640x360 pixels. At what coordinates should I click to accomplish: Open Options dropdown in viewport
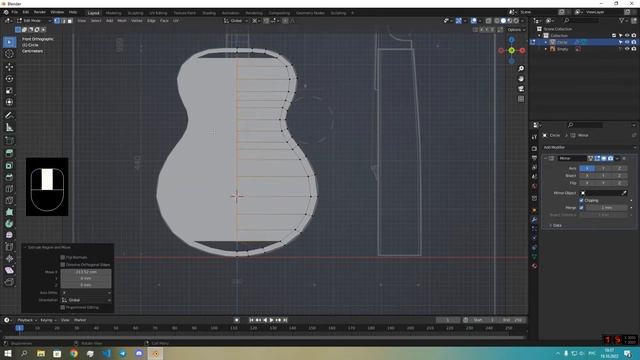[x=516, y=30]
